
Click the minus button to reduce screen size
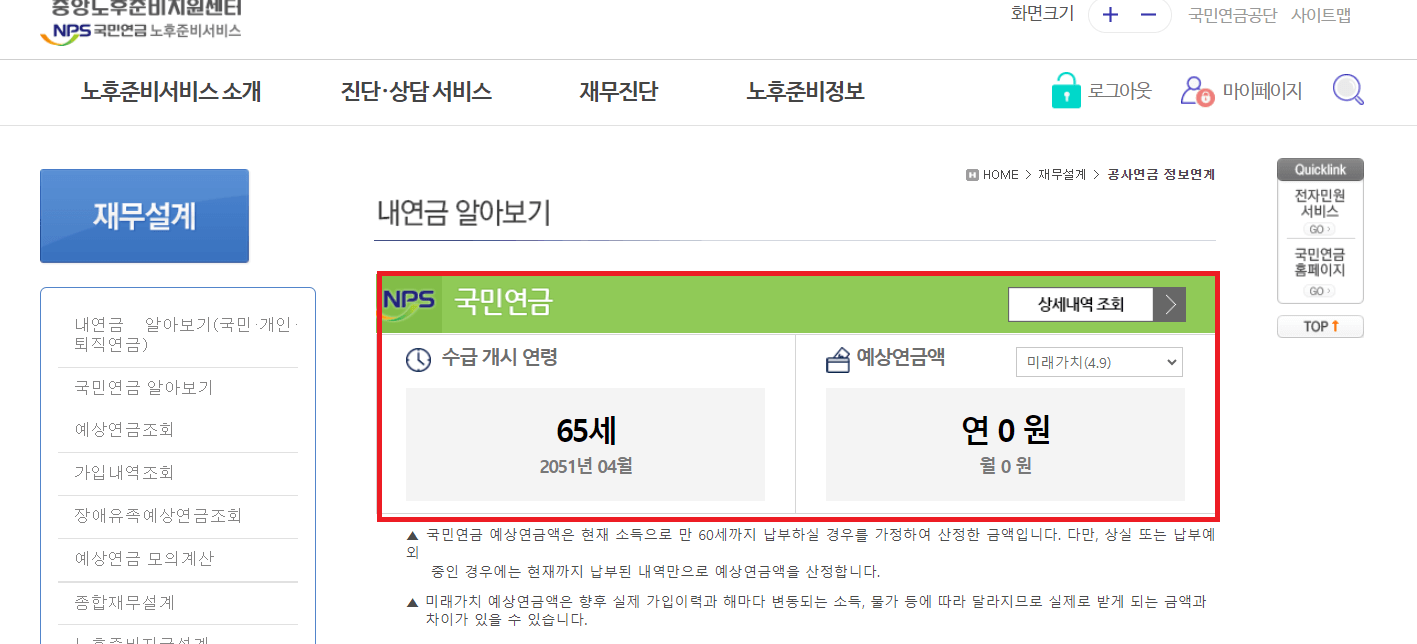click(1146, 16)
